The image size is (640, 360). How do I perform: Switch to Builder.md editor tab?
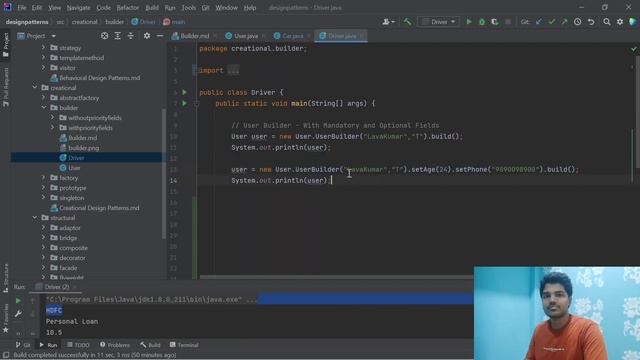pyautogui.click(x=194, y=36)
